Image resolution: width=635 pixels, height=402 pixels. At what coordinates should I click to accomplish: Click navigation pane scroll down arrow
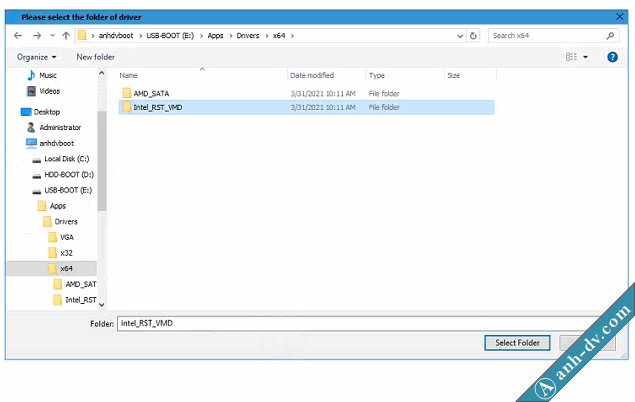[x=102, y=305]
